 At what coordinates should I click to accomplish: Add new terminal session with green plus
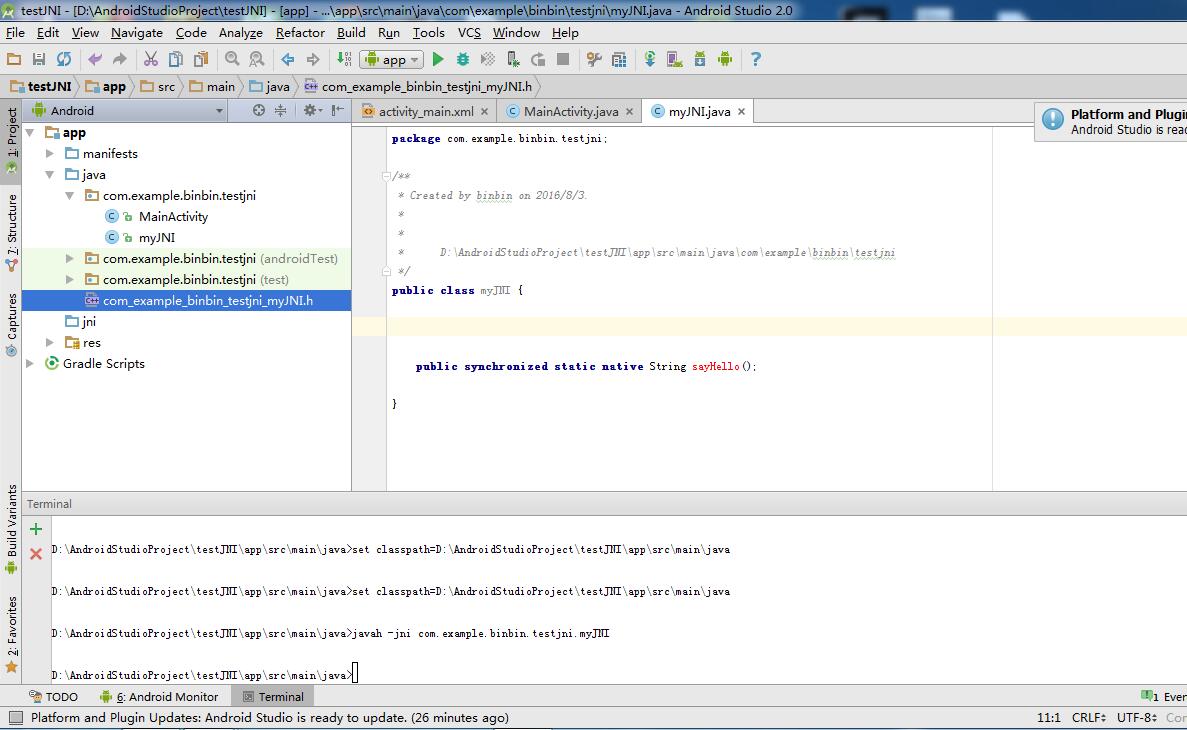tap(36, 529)
